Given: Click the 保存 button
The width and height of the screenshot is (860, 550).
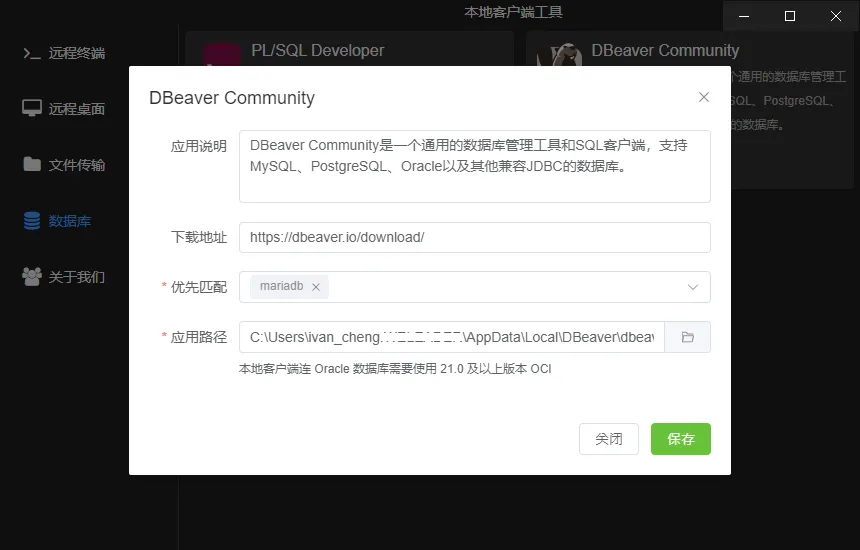Looking at the screenshot, I should 681,439.
